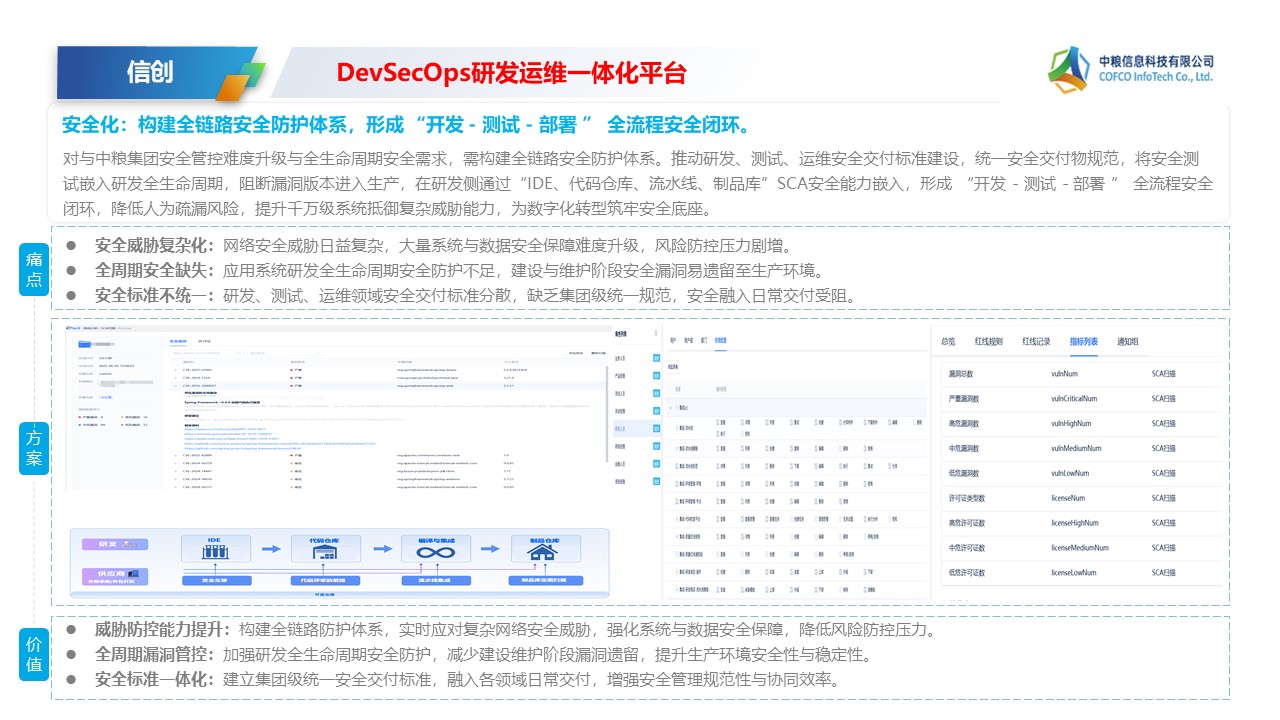1280x720 pixels.
Task: Click the IDE test-tube icon in pipeline diagram
Action: coord(213,552)
